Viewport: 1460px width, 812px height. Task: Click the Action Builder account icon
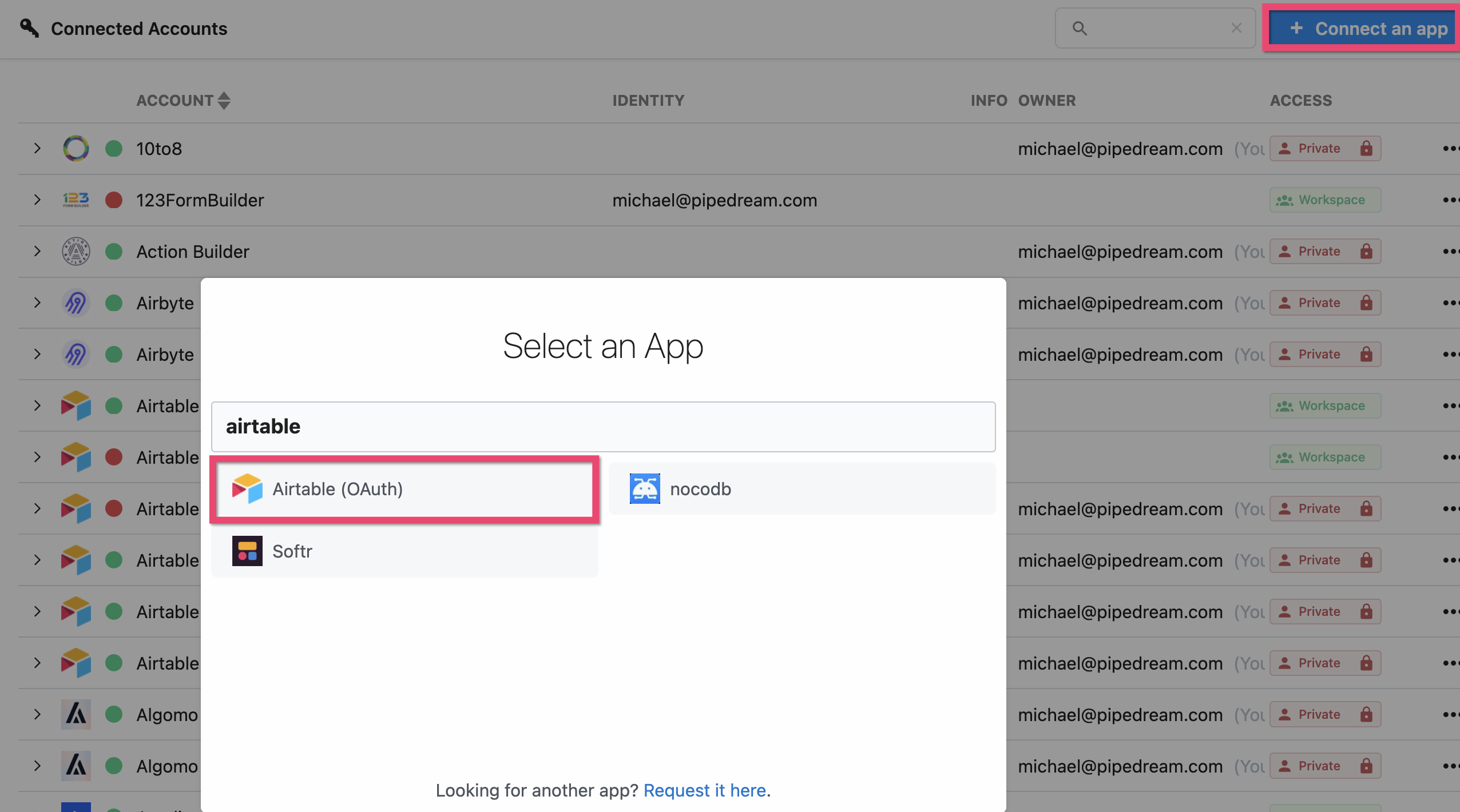click(76, 250)
